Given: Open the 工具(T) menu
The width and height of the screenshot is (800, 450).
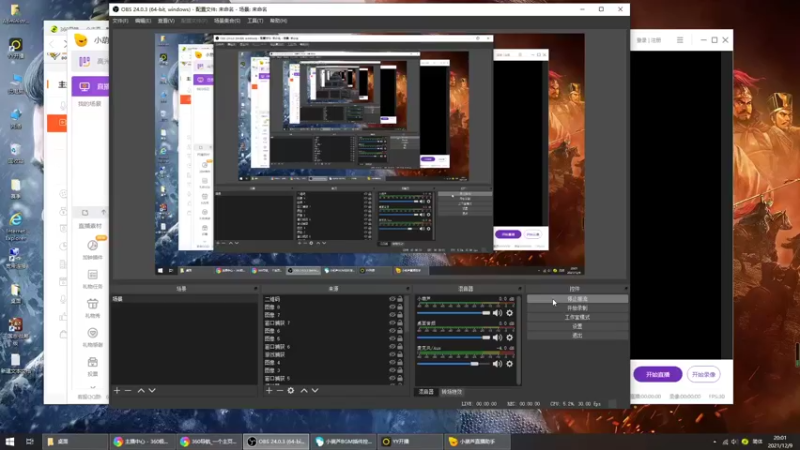Looking at the screenshot, I should tap(255, 21).
